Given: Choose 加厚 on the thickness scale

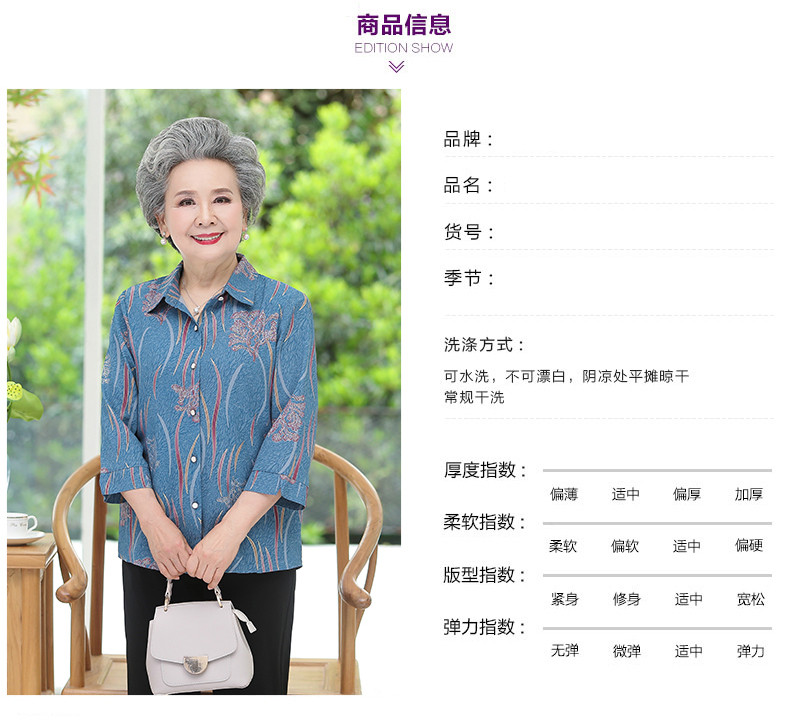Looking at the screenshot, I should 749,494.
